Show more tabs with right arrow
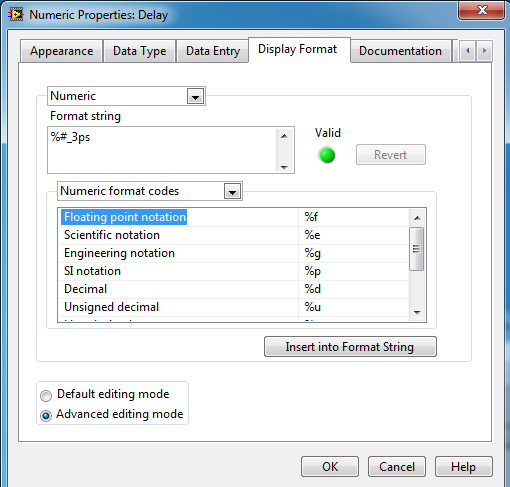 pyautogui.click(x=484, y=51)
